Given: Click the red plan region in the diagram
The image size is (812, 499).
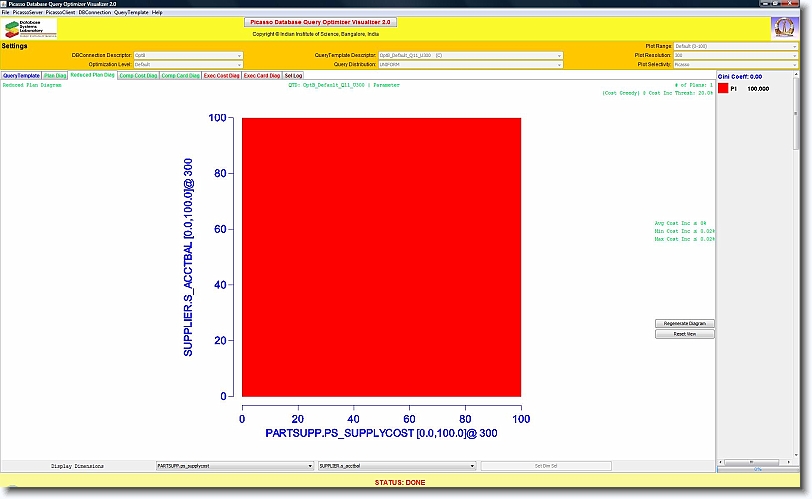Looking at the screenshot, I should pos(381,257).
